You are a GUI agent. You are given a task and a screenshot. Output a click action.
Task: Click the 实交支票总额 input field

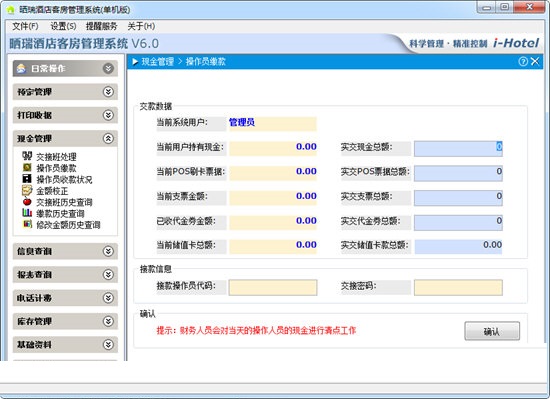458,198
